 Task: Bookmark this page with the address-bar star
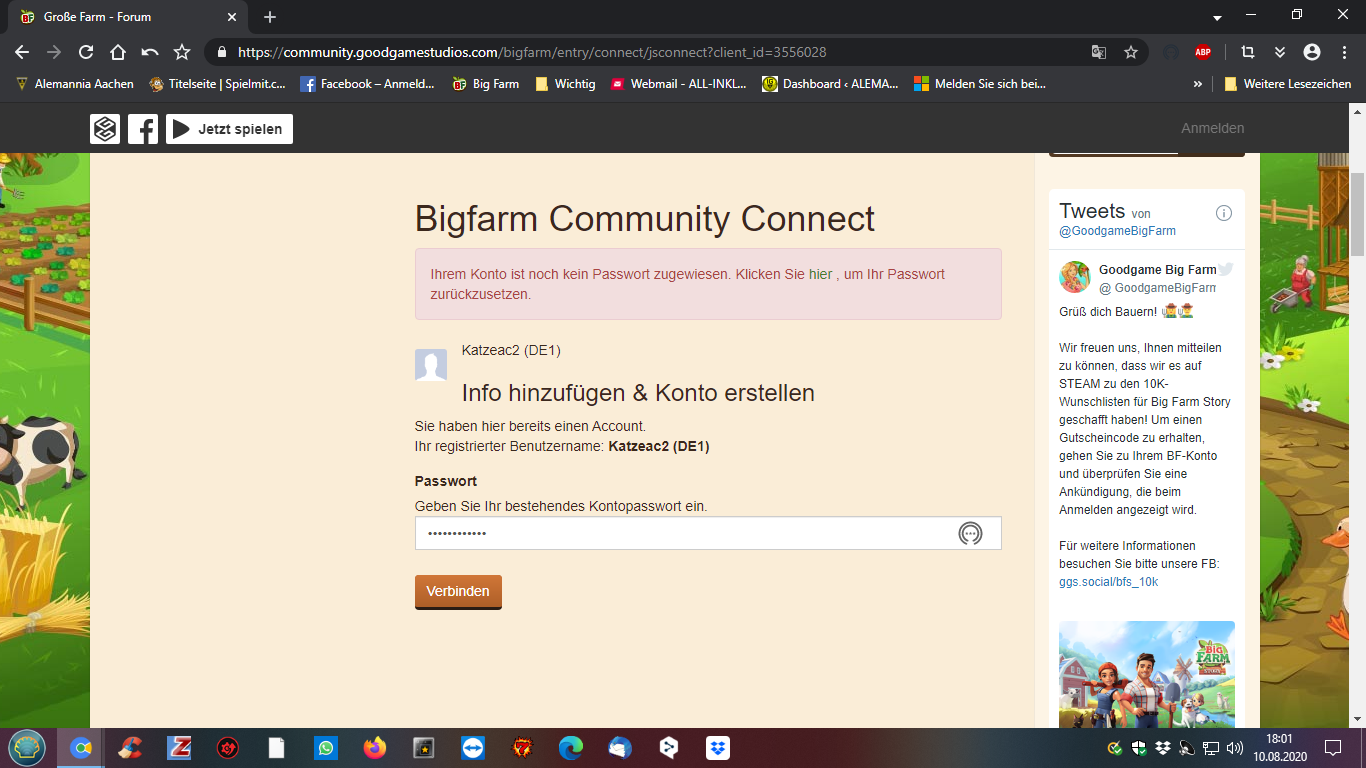point(1131,52)
